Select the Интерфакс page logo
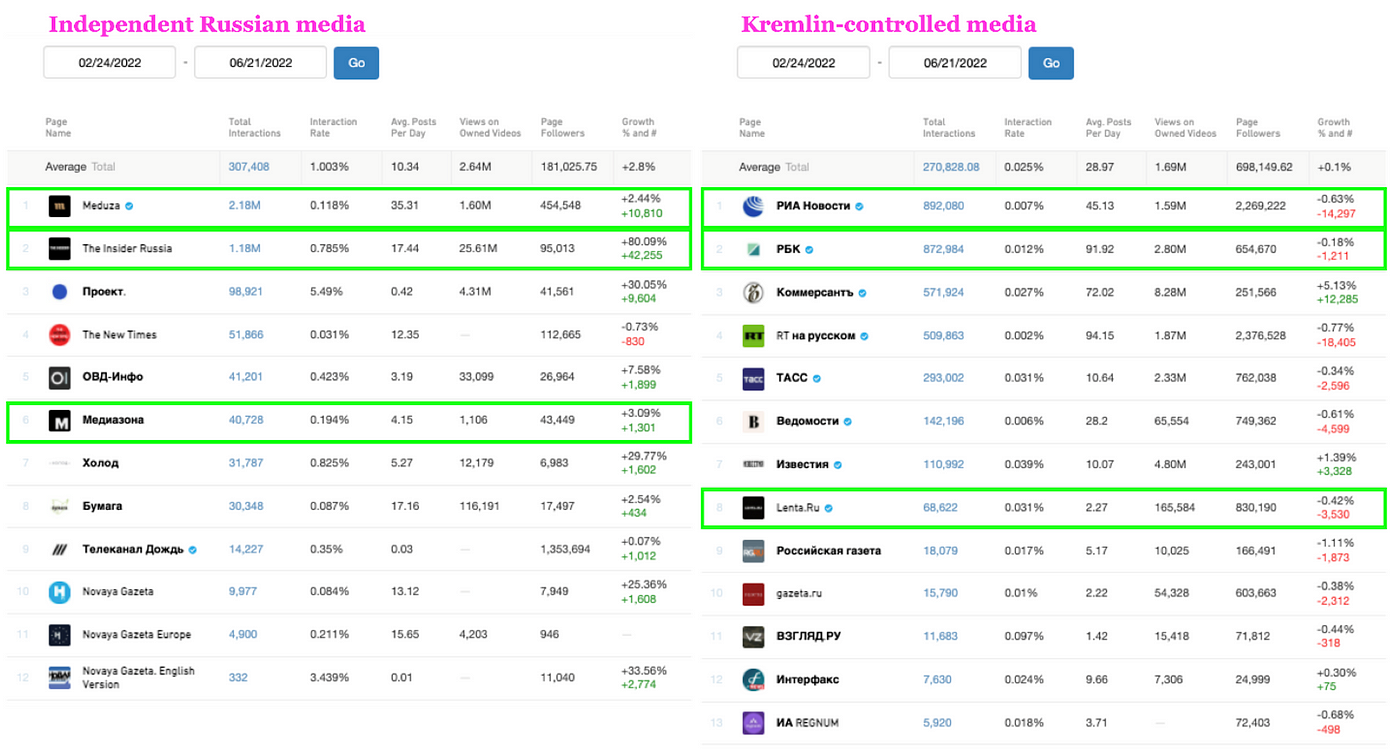 754,680
